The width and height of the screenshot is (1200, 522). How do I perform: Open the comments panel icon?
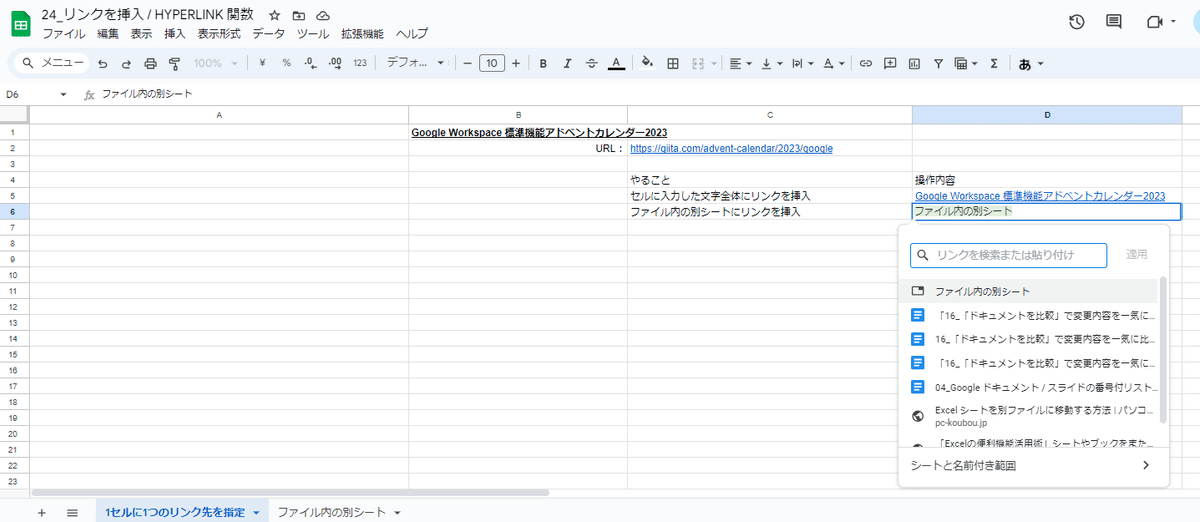pos(1114,22)
